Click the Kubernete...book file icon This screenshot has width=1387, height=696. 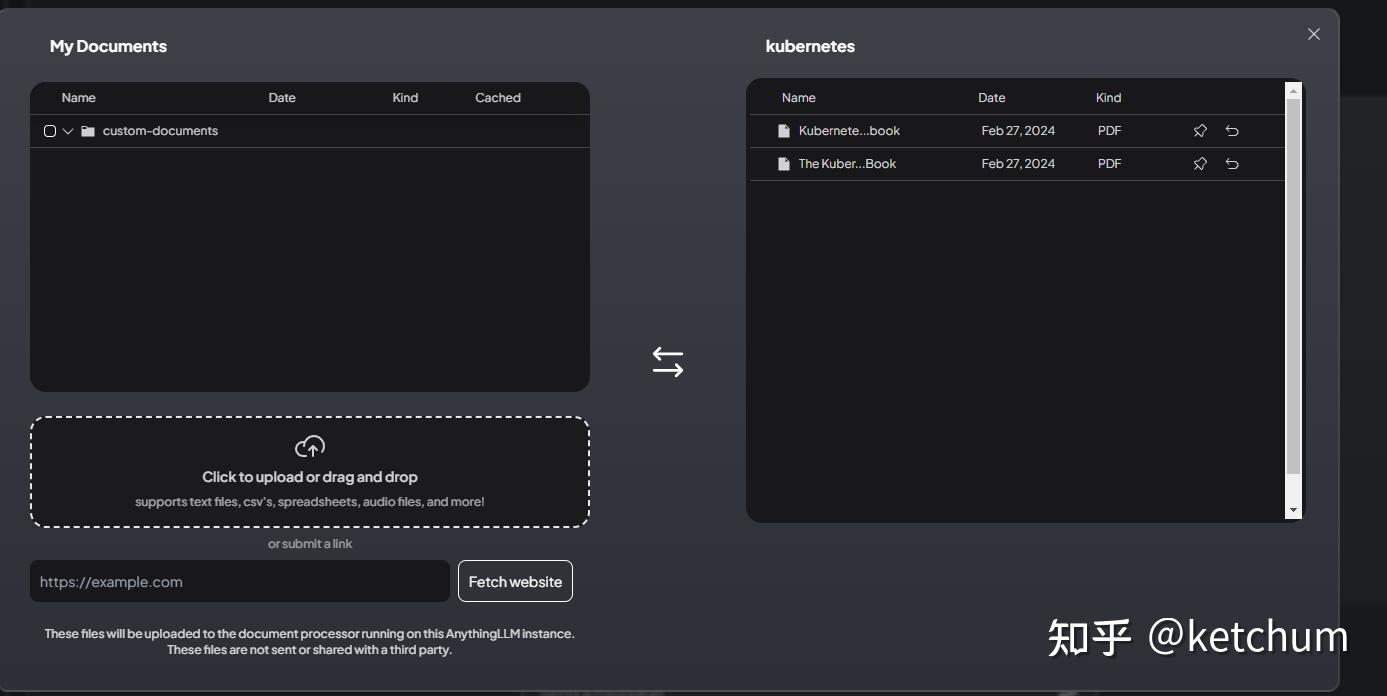pos(784,131)
